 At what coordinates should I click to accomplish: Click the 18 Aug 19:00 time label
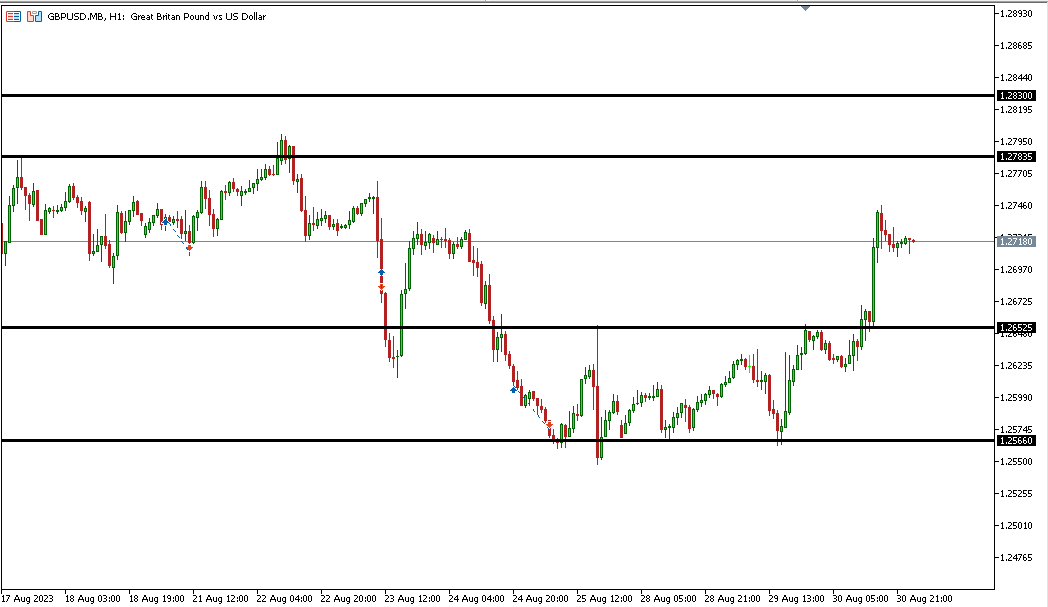tap(157, 598)
